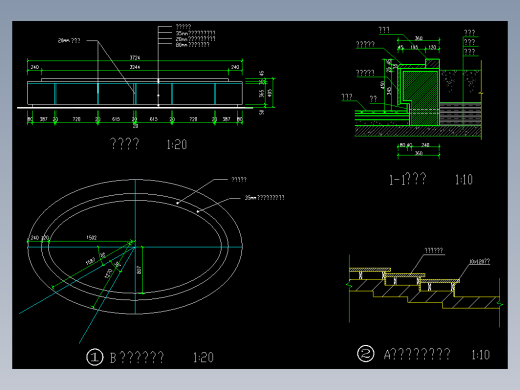Select the "35mm" leader note beside the ellipse

(x=265, y=198)
